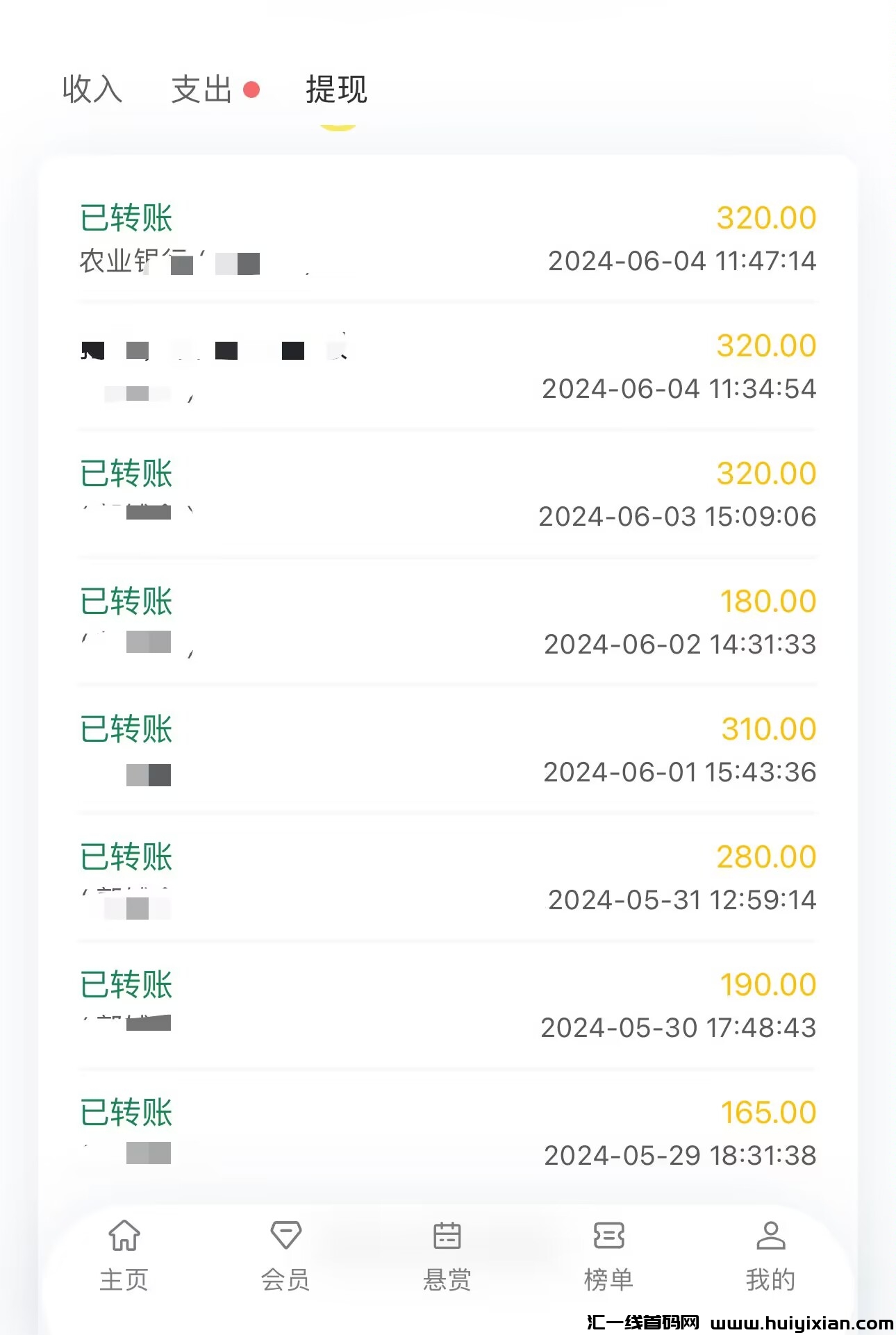Viewport: 896px width, 1335px height.
Task: Open the 主页 label in bottom bar
Action: coord(124,1279)
